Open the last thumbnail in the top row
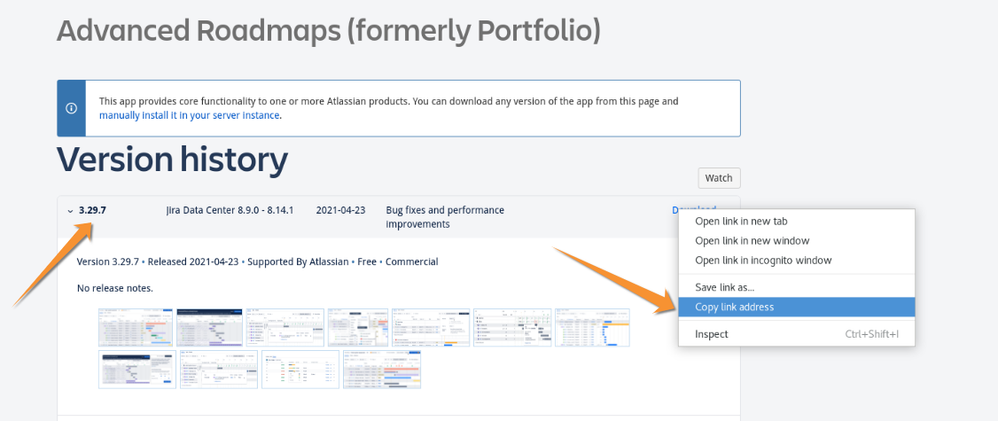 [x=592, y=327]
